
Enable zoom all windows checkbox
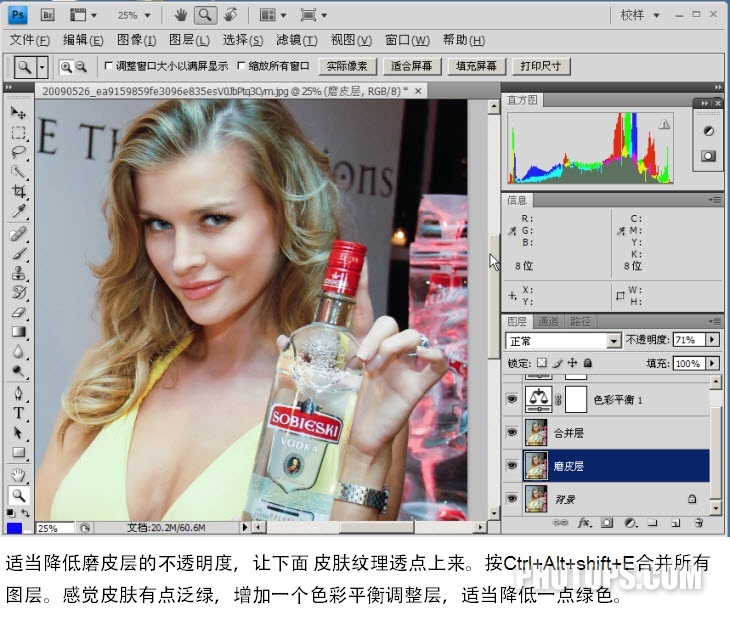pos(241,66)
